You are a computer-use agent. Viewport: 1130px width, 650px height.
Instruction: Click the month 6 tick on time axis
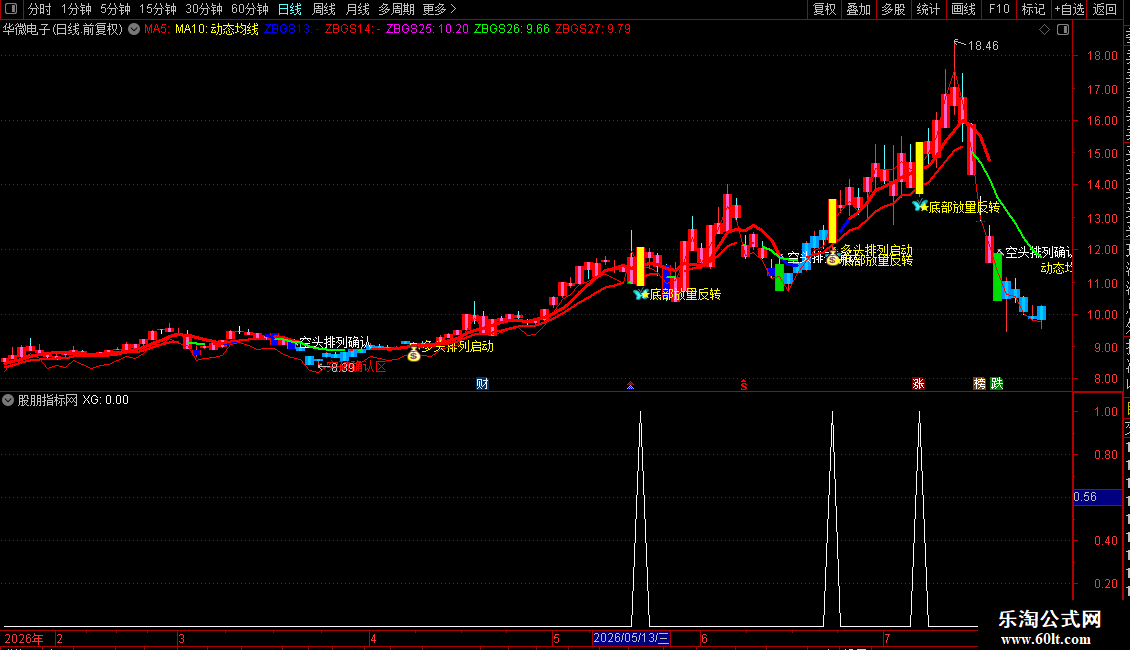704,638
